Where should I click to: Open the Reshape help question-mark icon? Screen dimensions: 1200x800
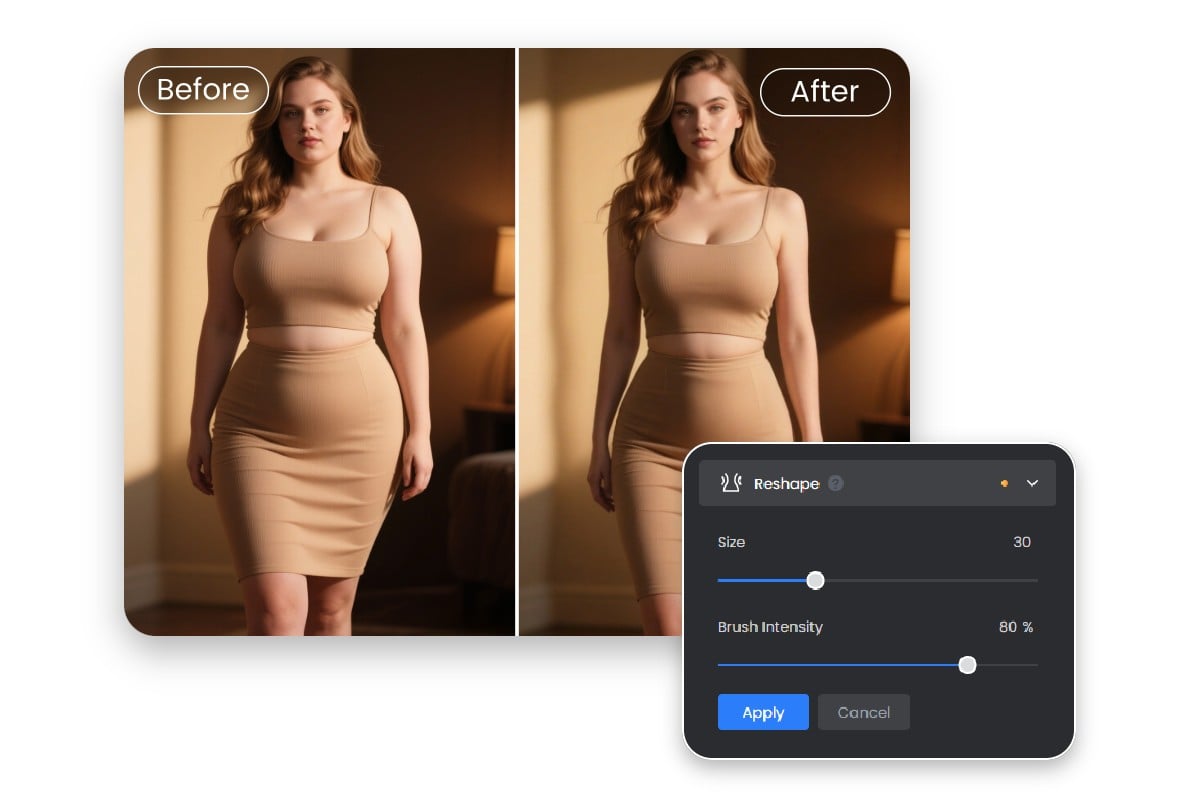[836, 484]
